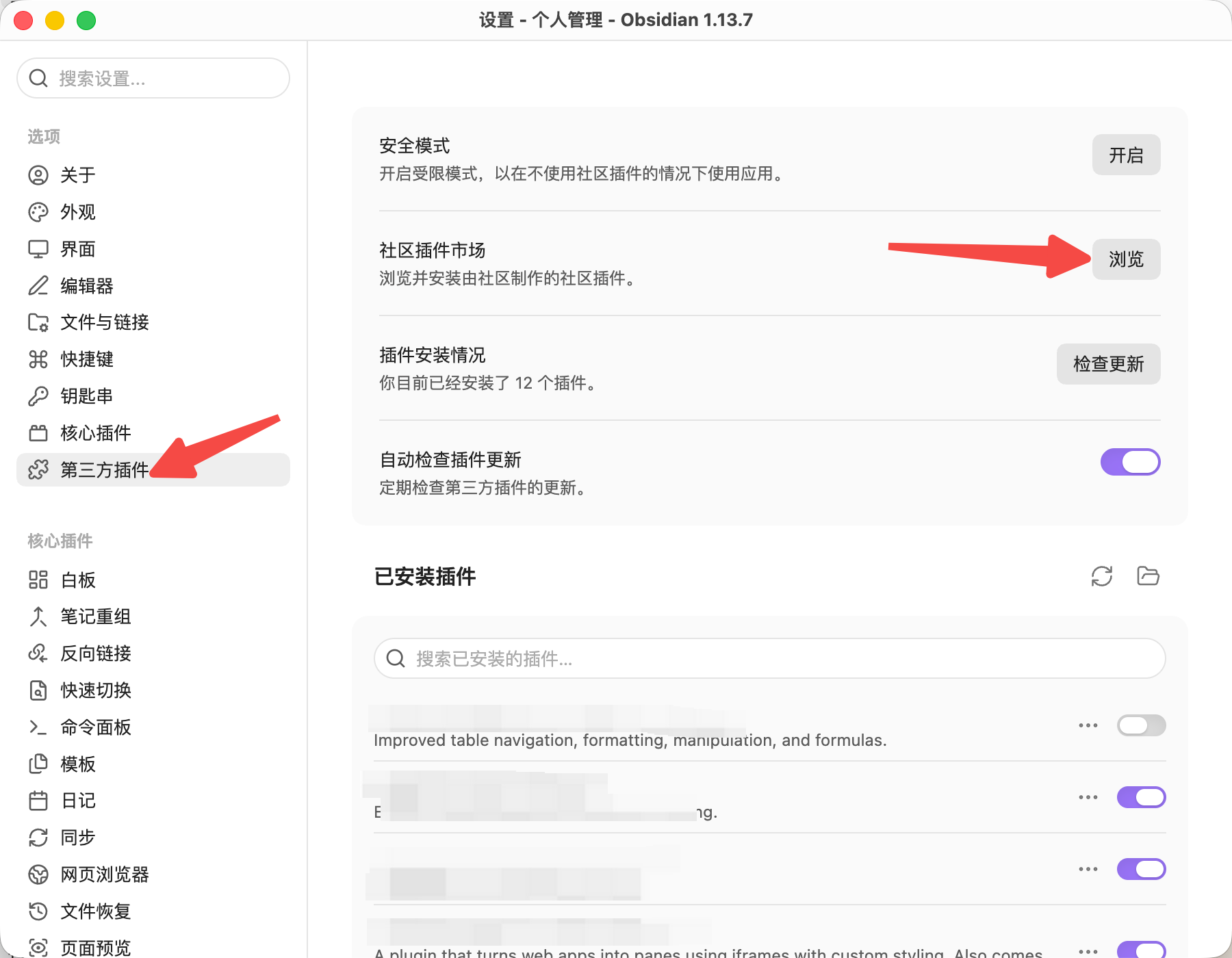The height and width of the screenshot is (958, 1232).
Task: Open 文件恢复 plugin settings
Action: click(x=153, y=911)
